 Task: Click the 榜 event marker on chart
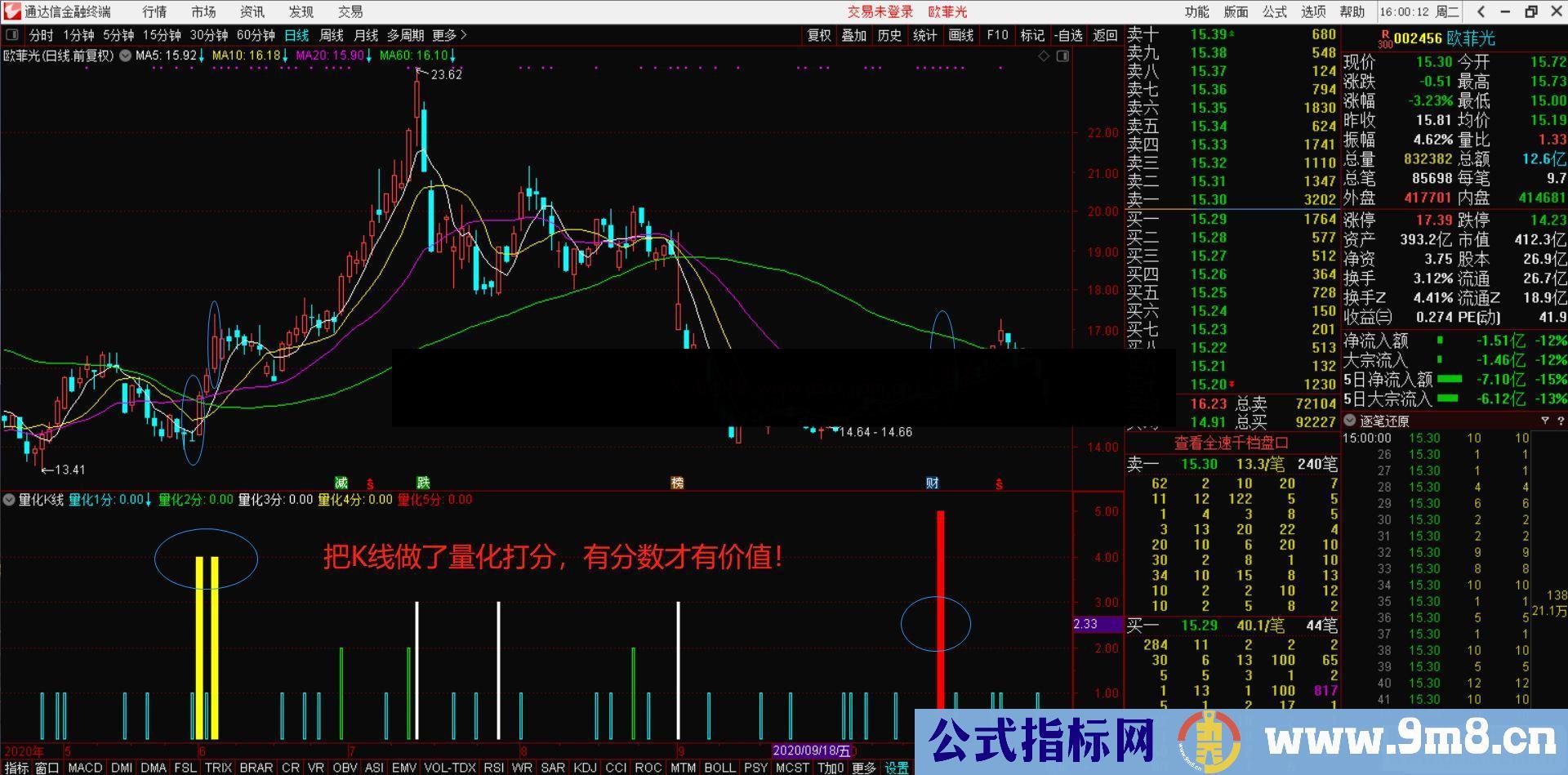pyautogui.click(x=677, y=483)
